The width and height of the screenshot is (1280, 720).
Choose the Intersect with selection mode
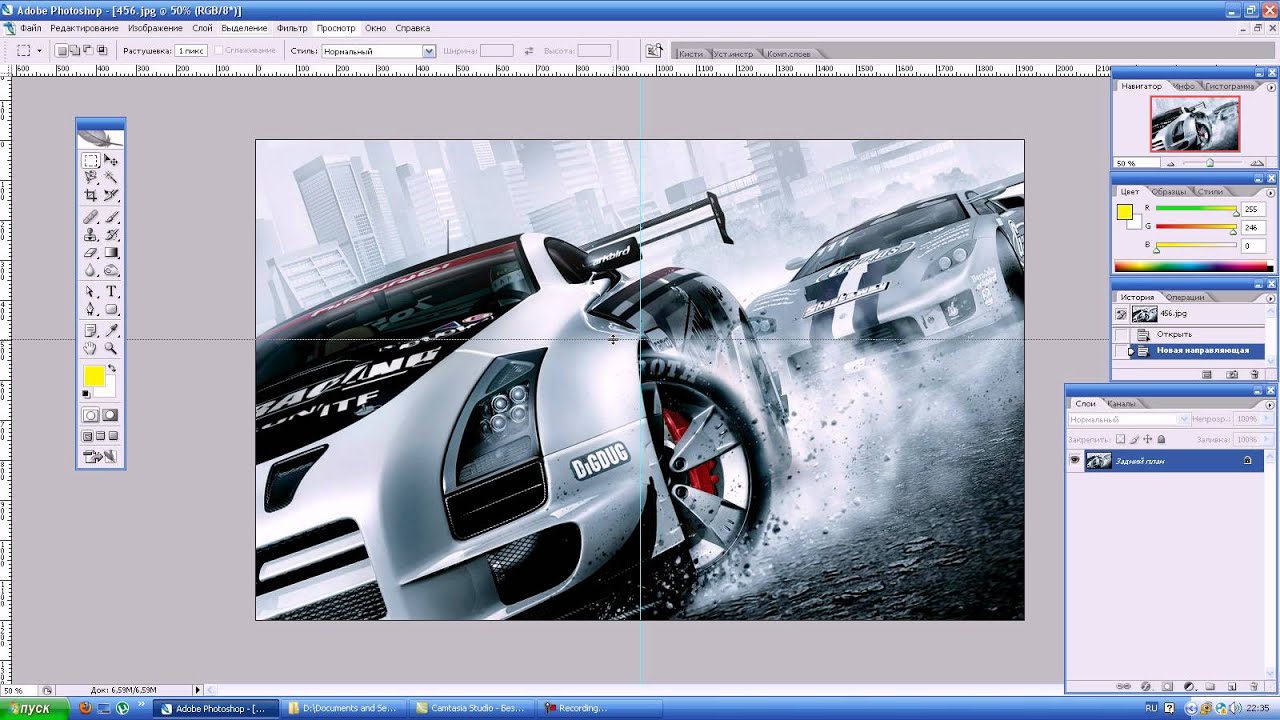[101, 50]
